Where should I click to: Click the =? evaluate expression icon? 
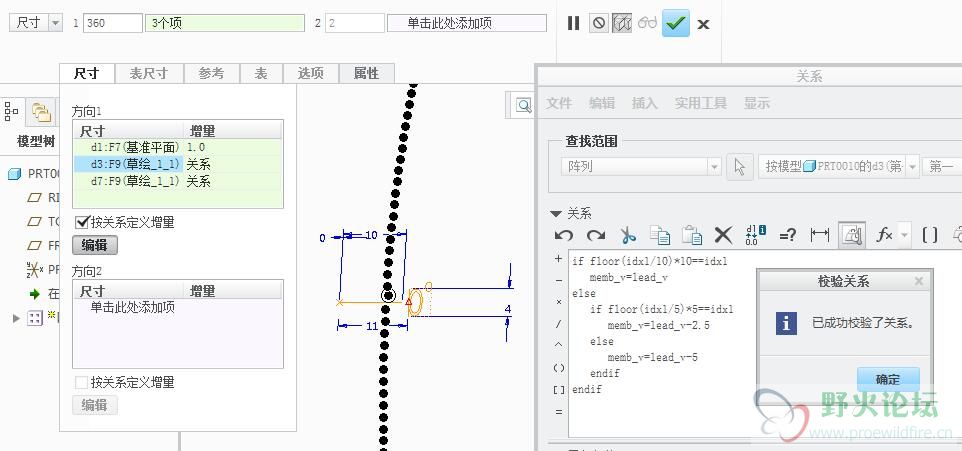pos(788,235)
